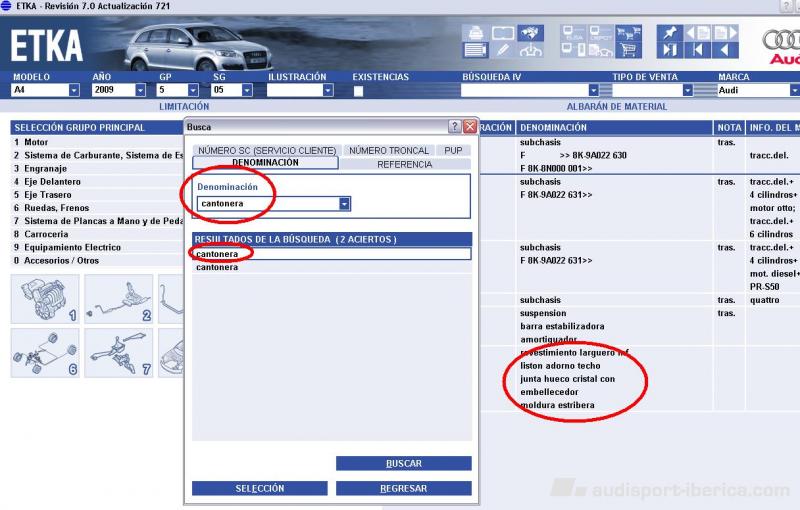Select main group 9 Equipamiento Electrico

(97, 247)
